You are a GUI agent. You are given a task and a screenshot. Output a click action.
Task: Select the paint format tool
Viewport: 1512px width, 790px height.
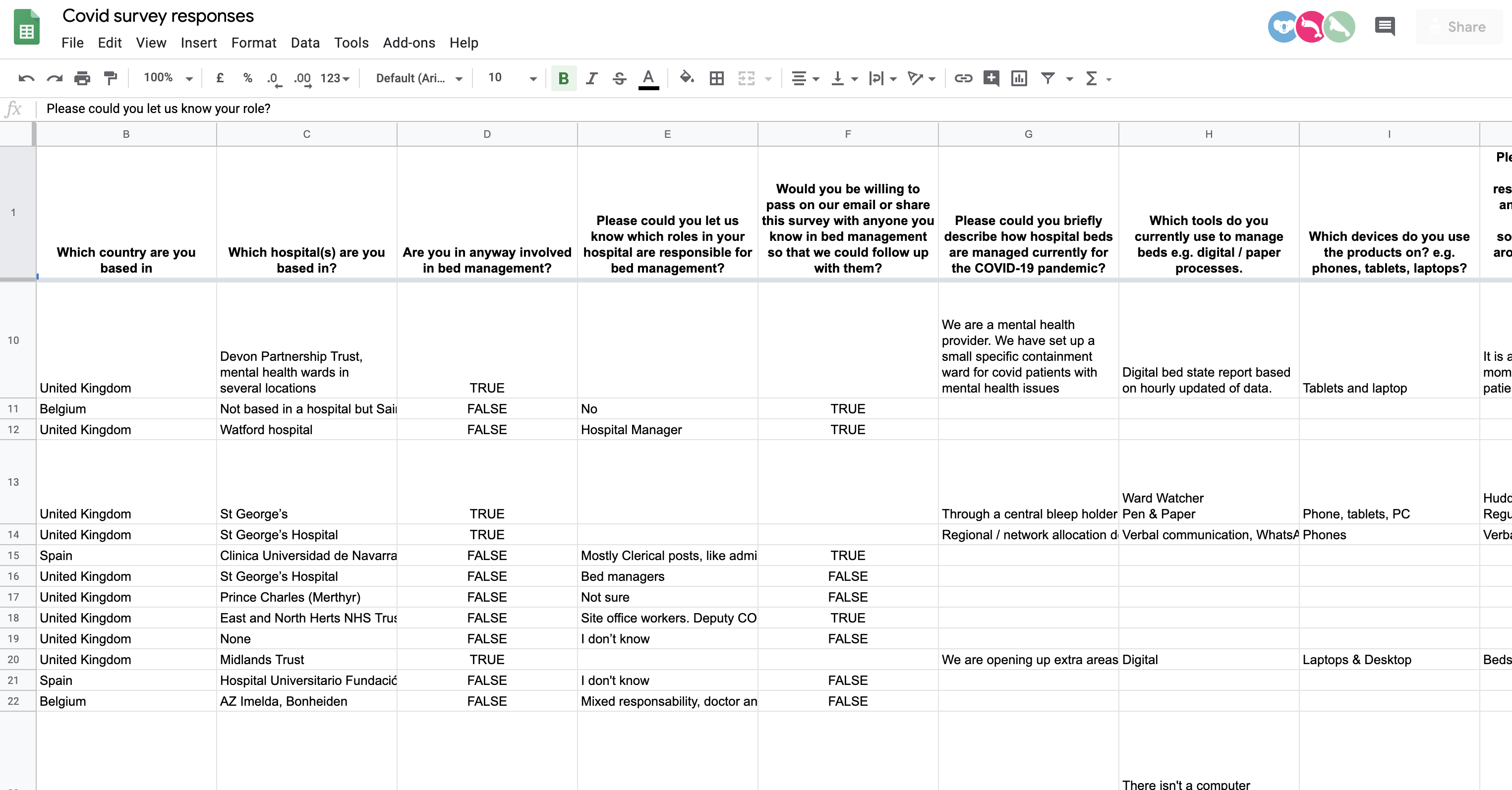[x=111, y=78]
